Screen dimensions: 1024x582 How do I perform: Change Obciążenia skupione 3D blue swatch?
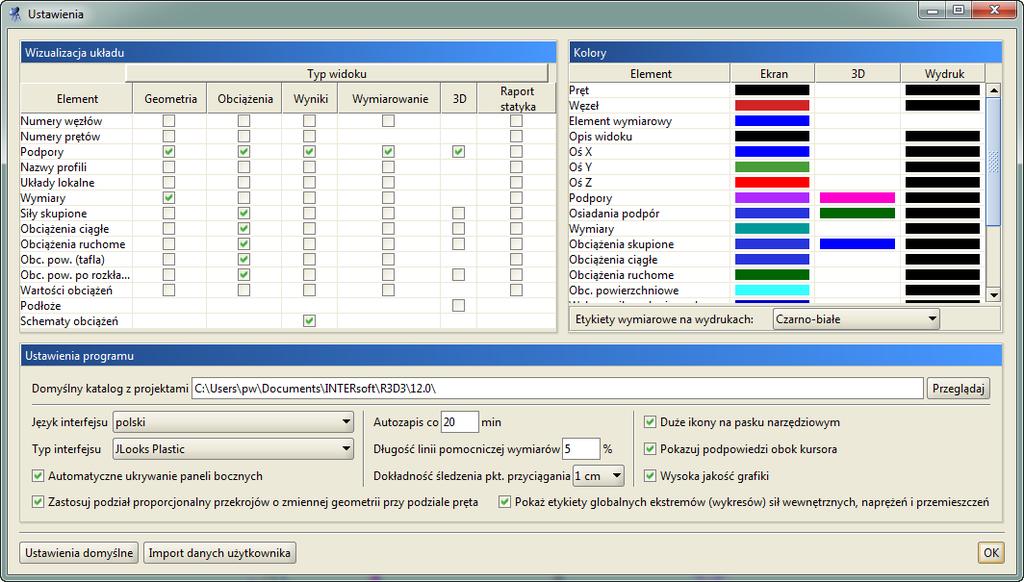(857, 244)
